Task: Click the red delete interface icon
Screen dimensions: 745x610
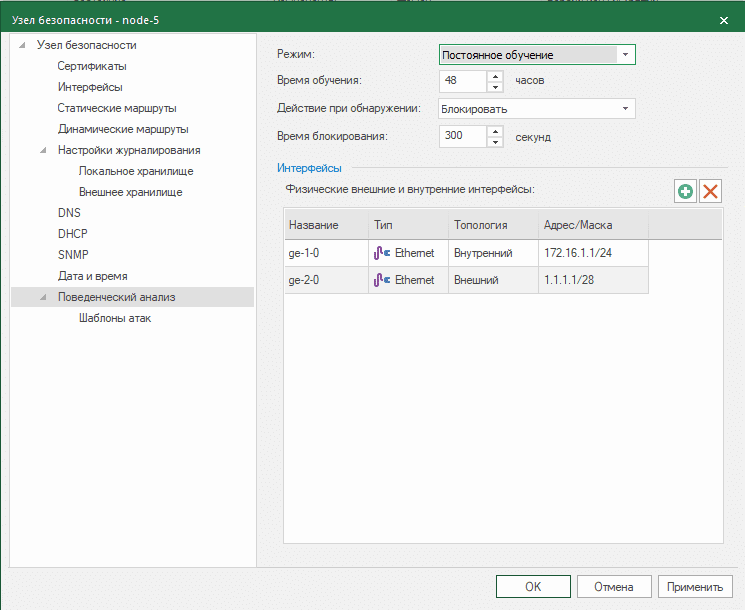Action: point(710,192)
